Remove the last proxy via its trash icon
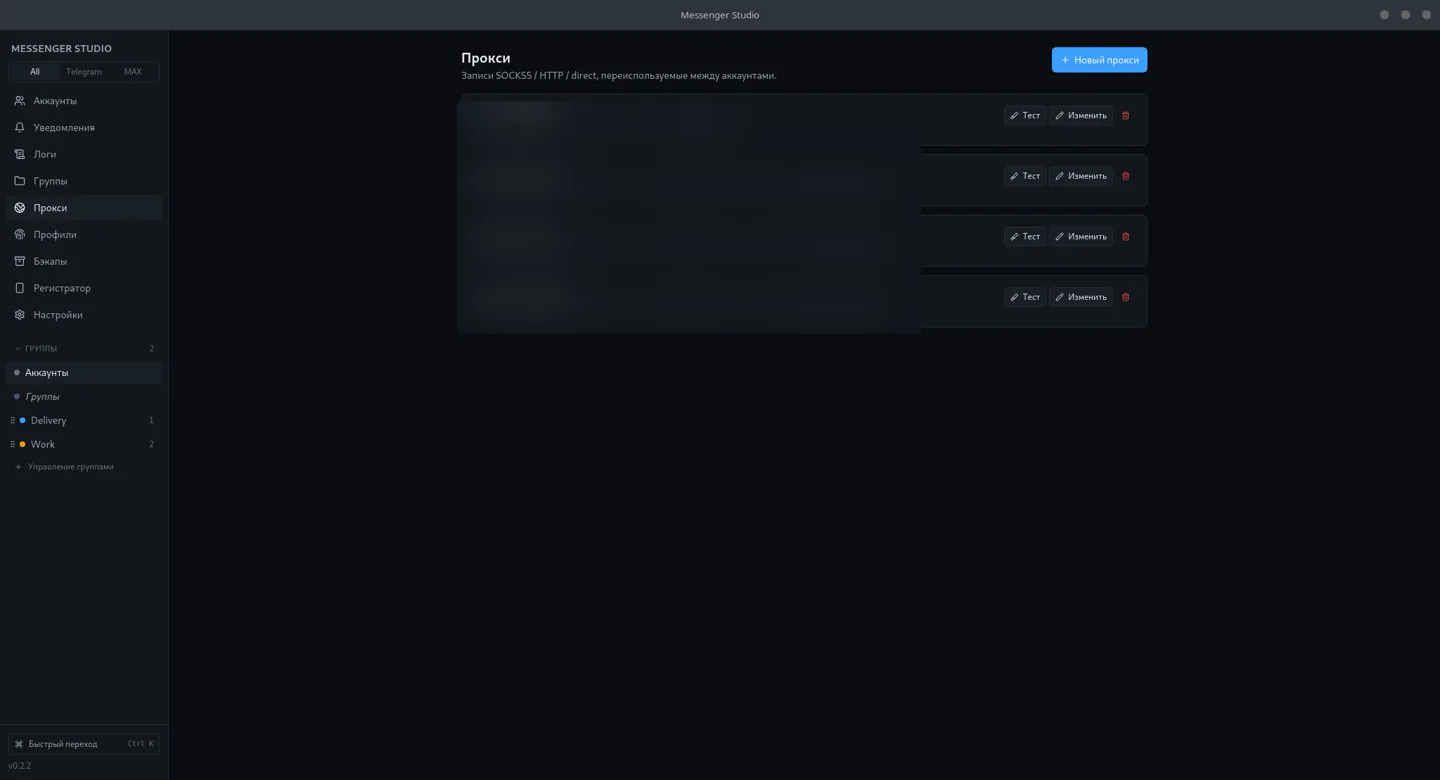The width and height of the screenshot is (1440, 780). [1126, 297]
